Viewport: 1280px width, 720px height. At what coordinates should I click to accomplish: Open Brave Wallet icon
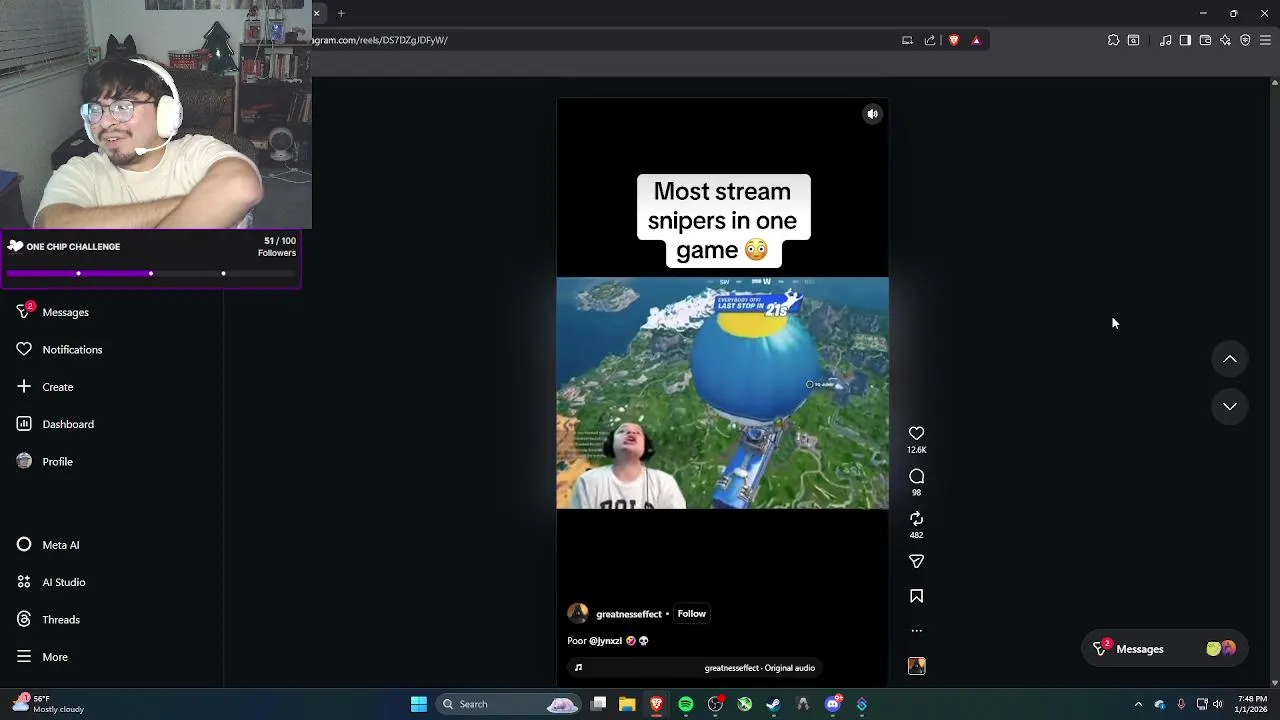click(1205, 40)
